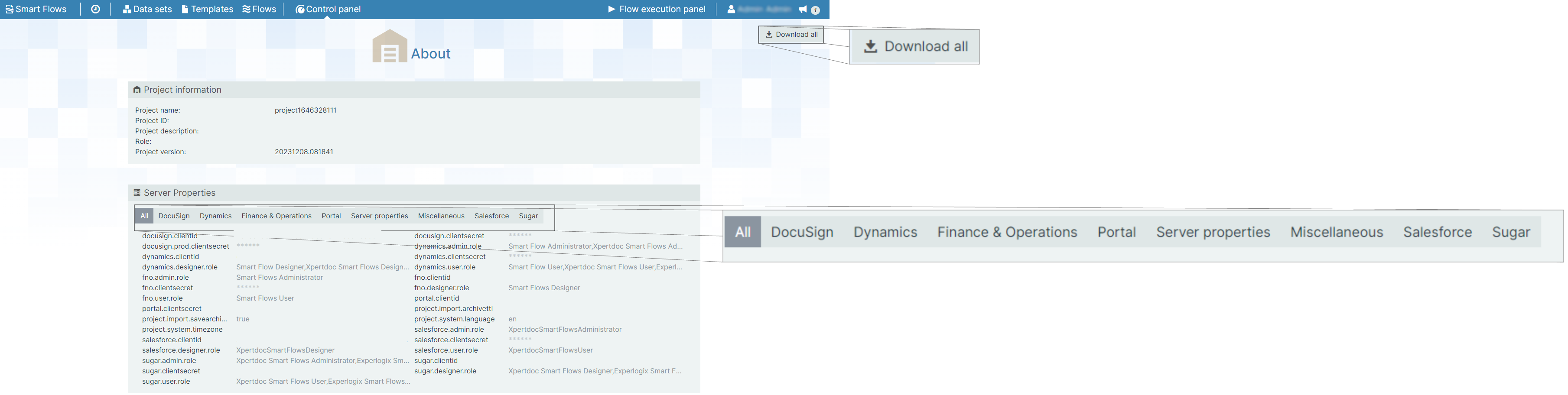
Task: Open the small Portal tab in the page
Action: pyautogui.click(x=331, y=216)
